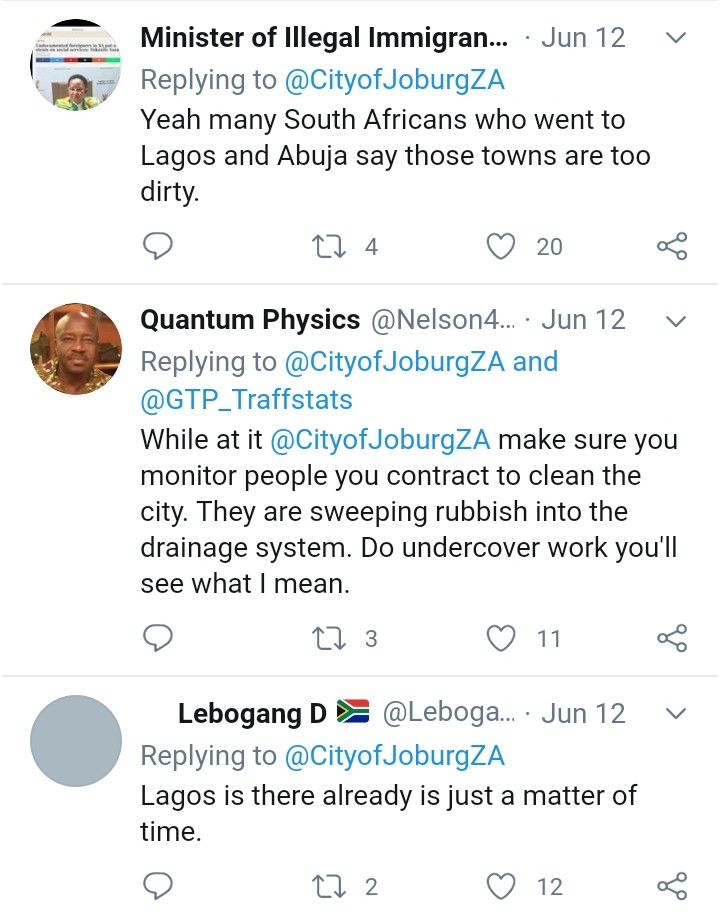Image resolution: width=720 pixels, height=917 pixels.
Task: Reply to the Quantum Physics tweet
Action: pyautogui.click(x=158, y=638)
